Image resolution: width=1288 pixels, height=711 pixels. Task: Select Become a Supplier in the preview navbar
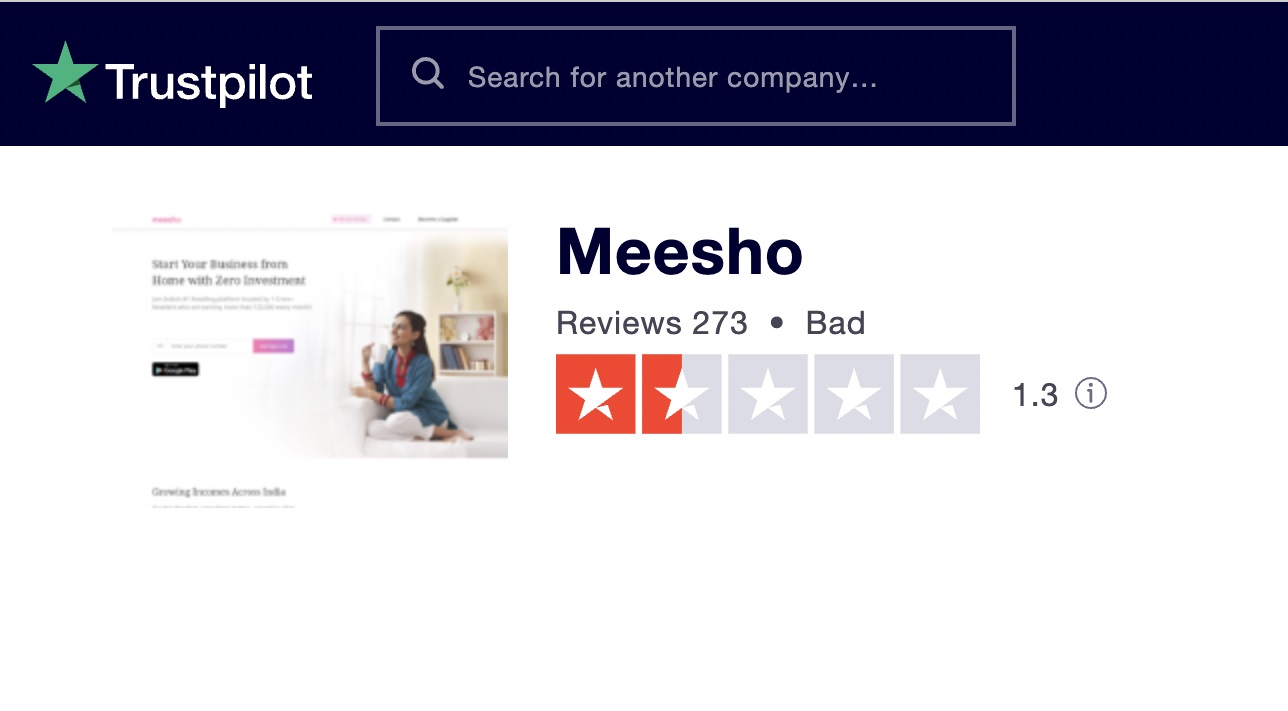tap(438, 219)
